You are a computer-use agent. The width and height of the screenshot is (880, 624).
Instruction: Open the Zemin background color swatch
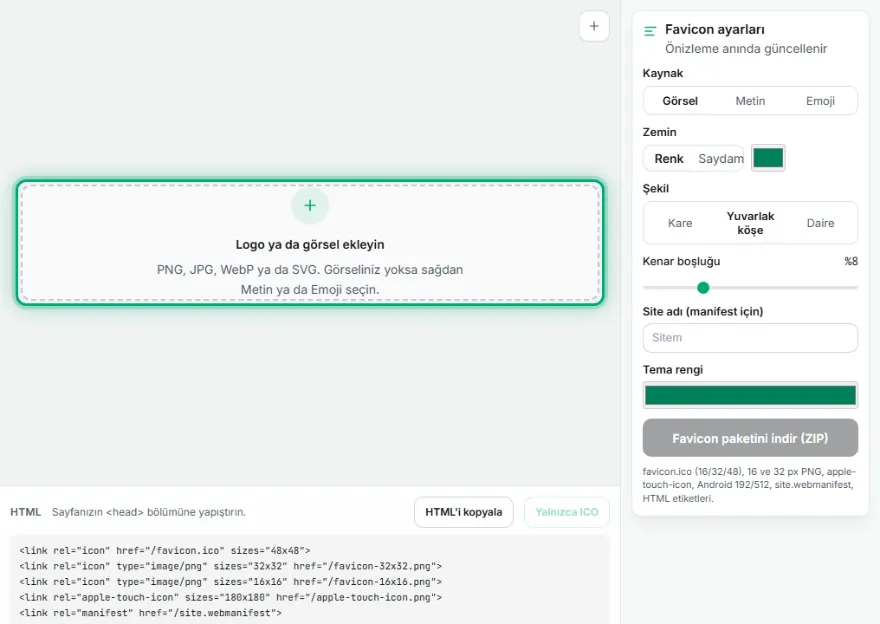click(768, 158)
